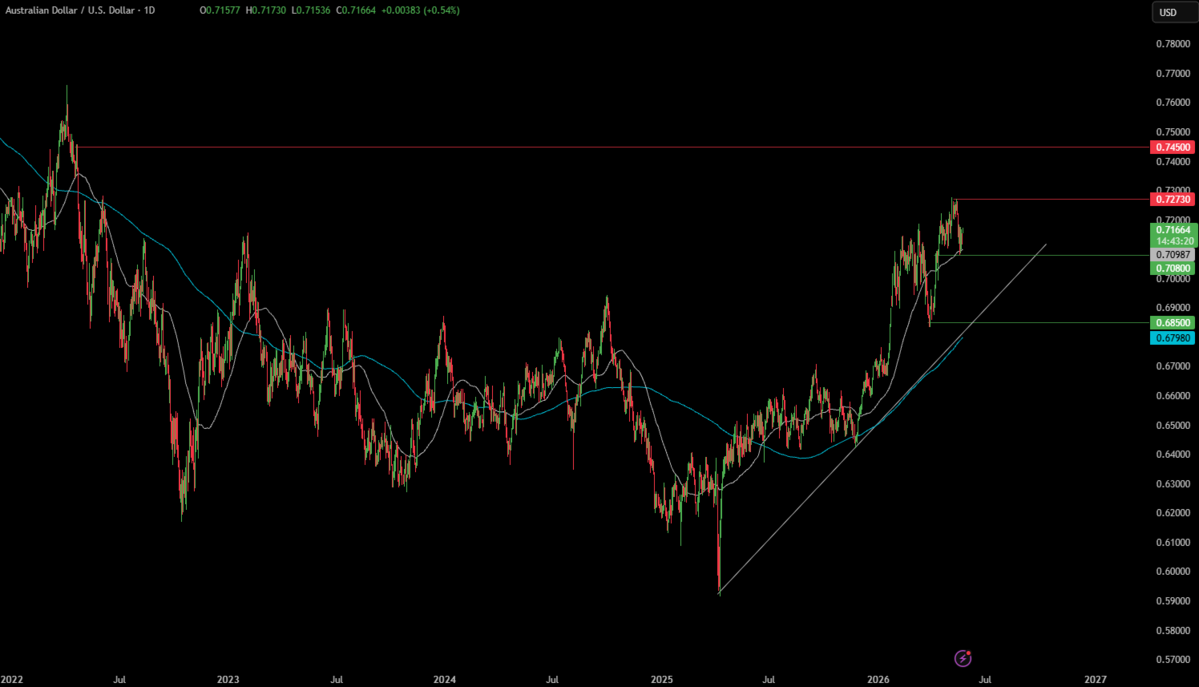Click the green current price 0.71664 label
The image size is (1199, 687).
pos(1172,230)
